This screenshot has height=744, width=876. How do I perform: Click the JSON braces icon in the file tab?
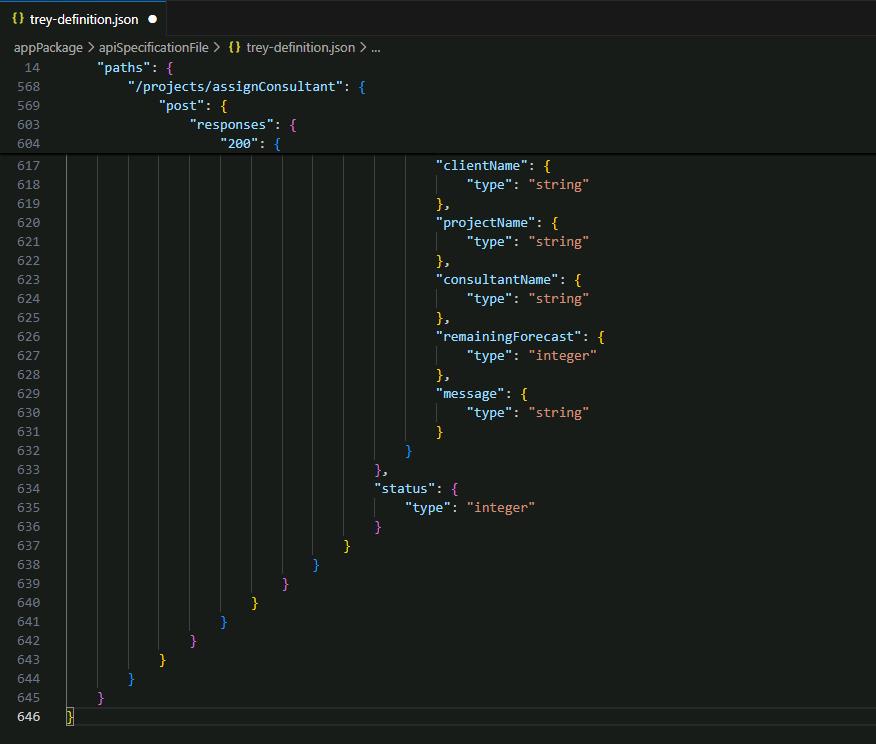pos(18,18)
